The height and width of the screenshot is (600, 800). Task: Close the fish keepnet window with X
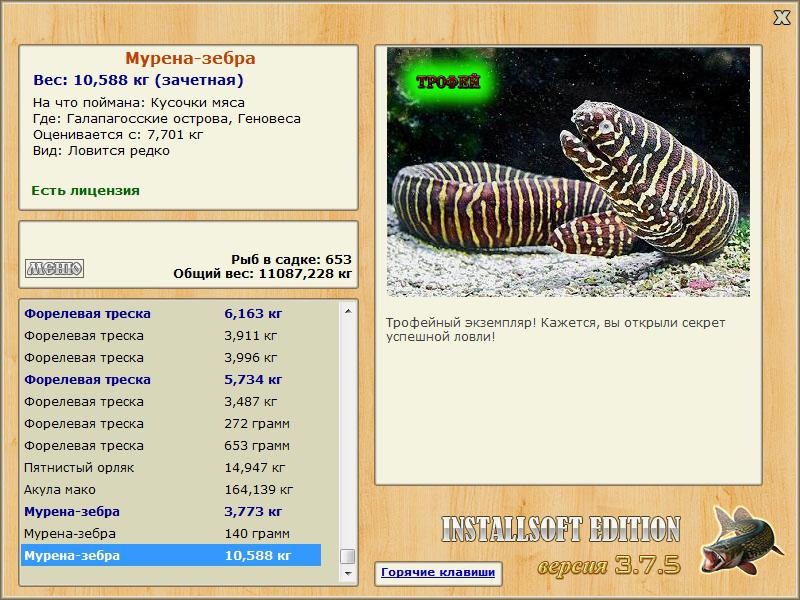(782, 17)
